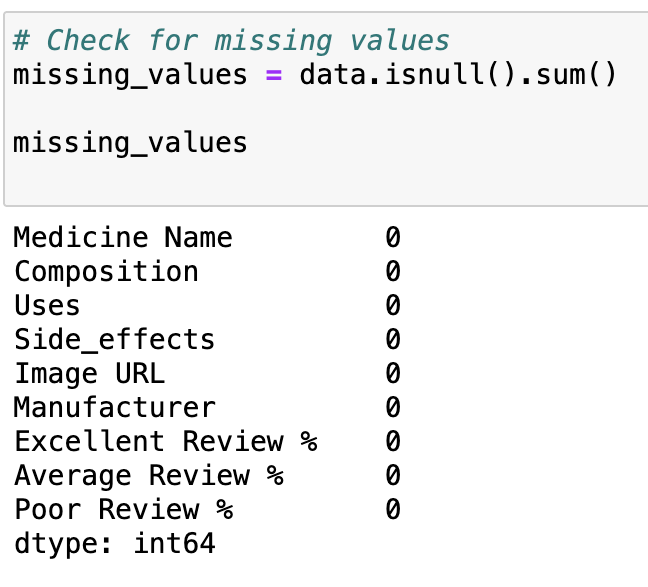The width and height of the screenshot is (648, 587).
Task: Click the "dtype: int64" output line
Action: tap(114, 543)
